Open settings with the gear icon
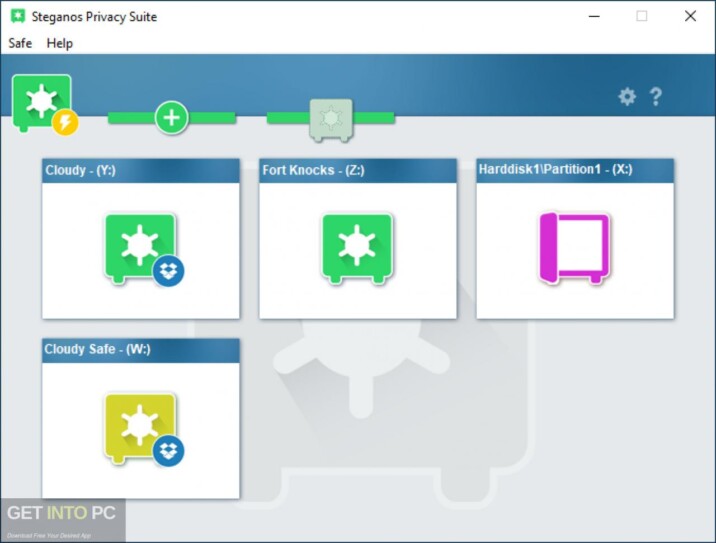 click(627, 96)
